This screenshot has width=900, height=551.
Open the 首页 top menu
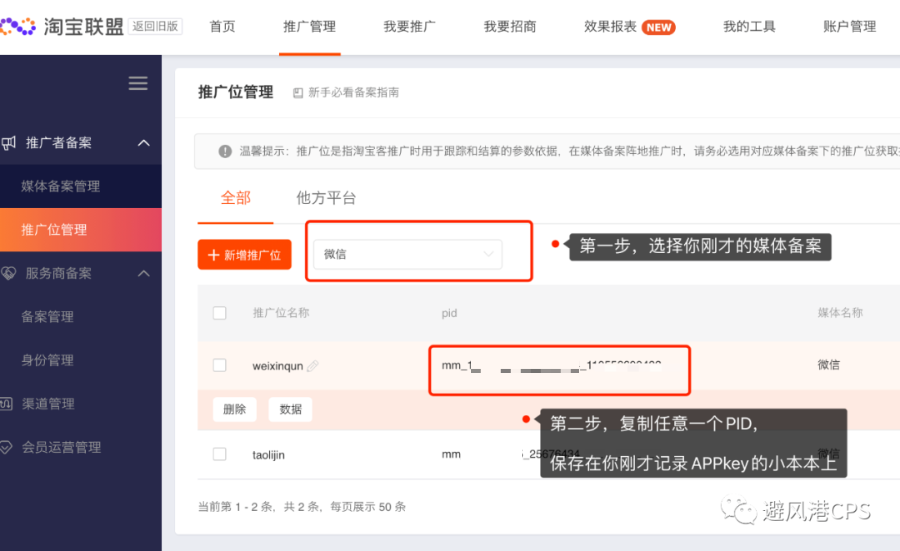coord(223,26)
